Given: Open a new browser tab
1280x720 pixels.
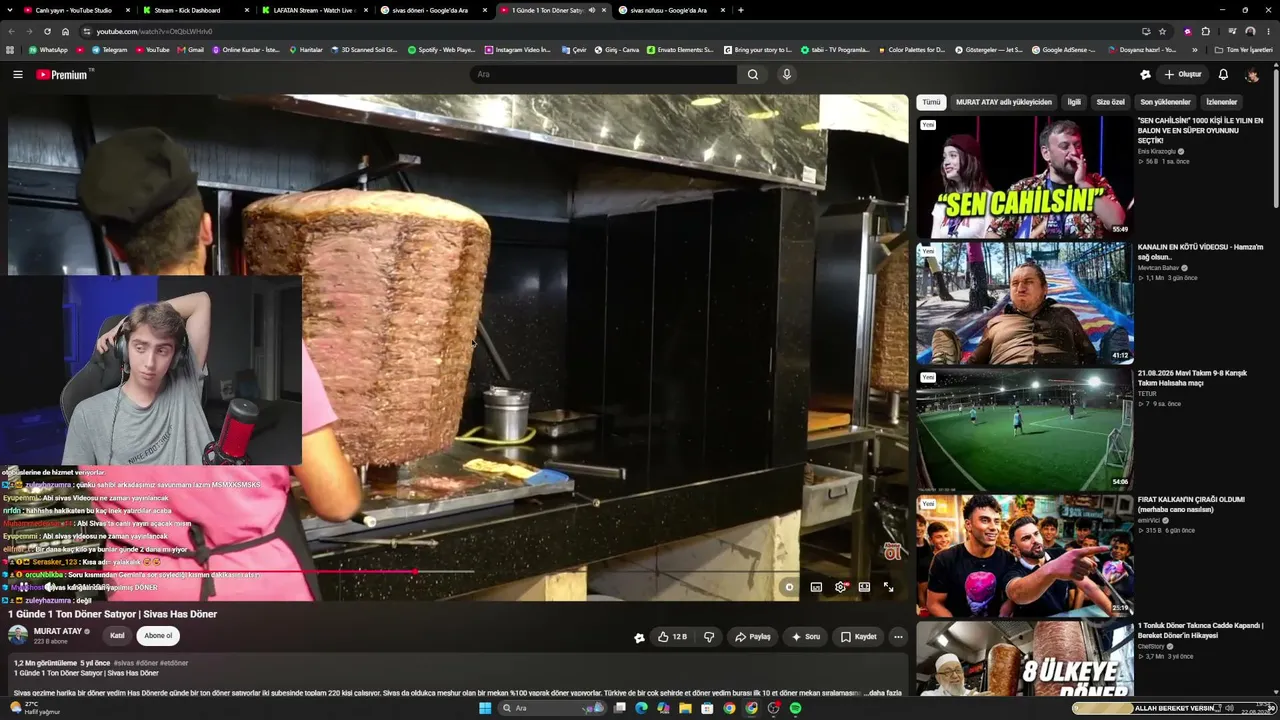Looking at the screenshot, I should (x=740, y=10).
